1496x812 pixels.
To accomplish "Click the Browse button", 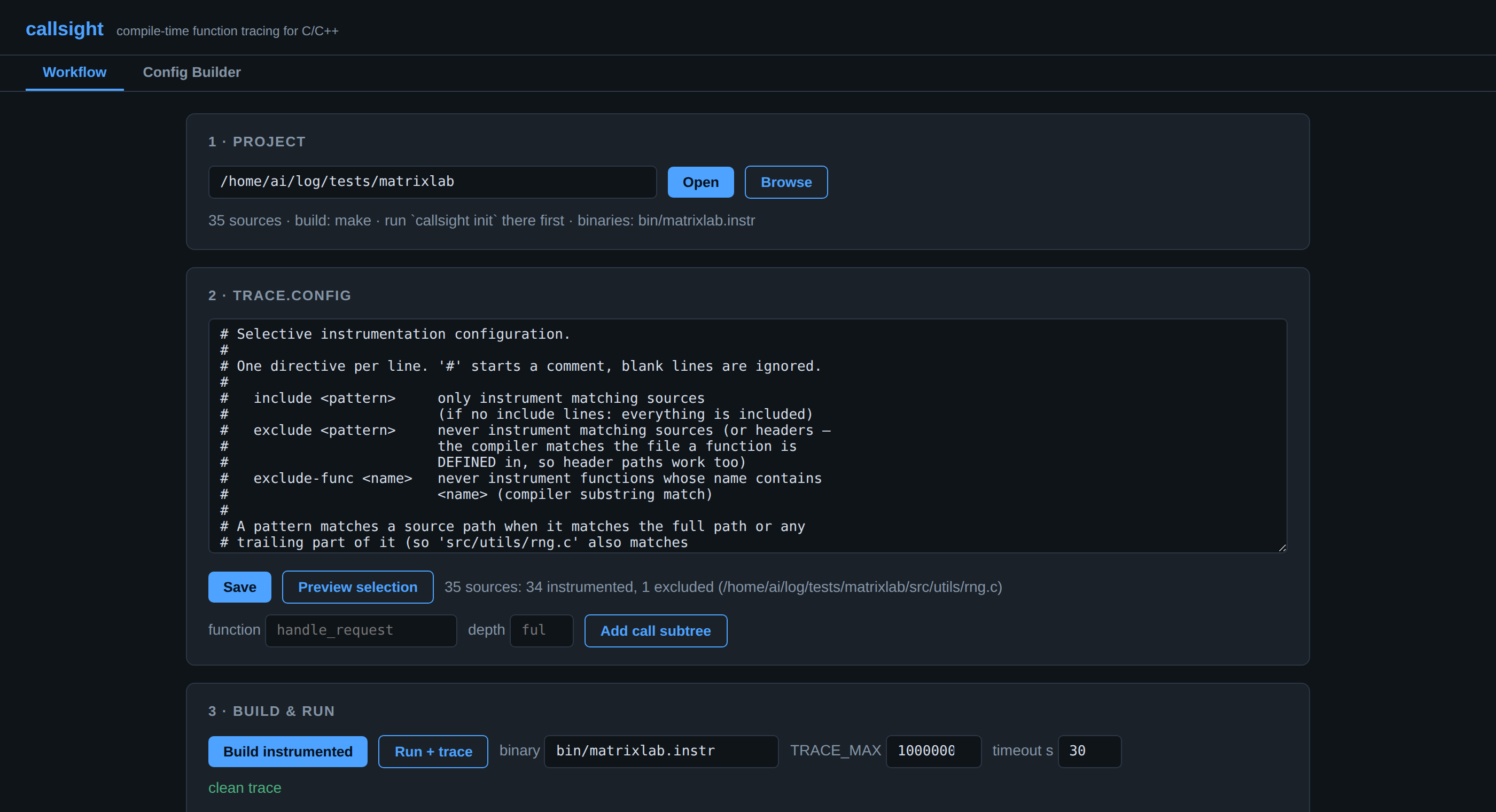I will tap(786, 182).
